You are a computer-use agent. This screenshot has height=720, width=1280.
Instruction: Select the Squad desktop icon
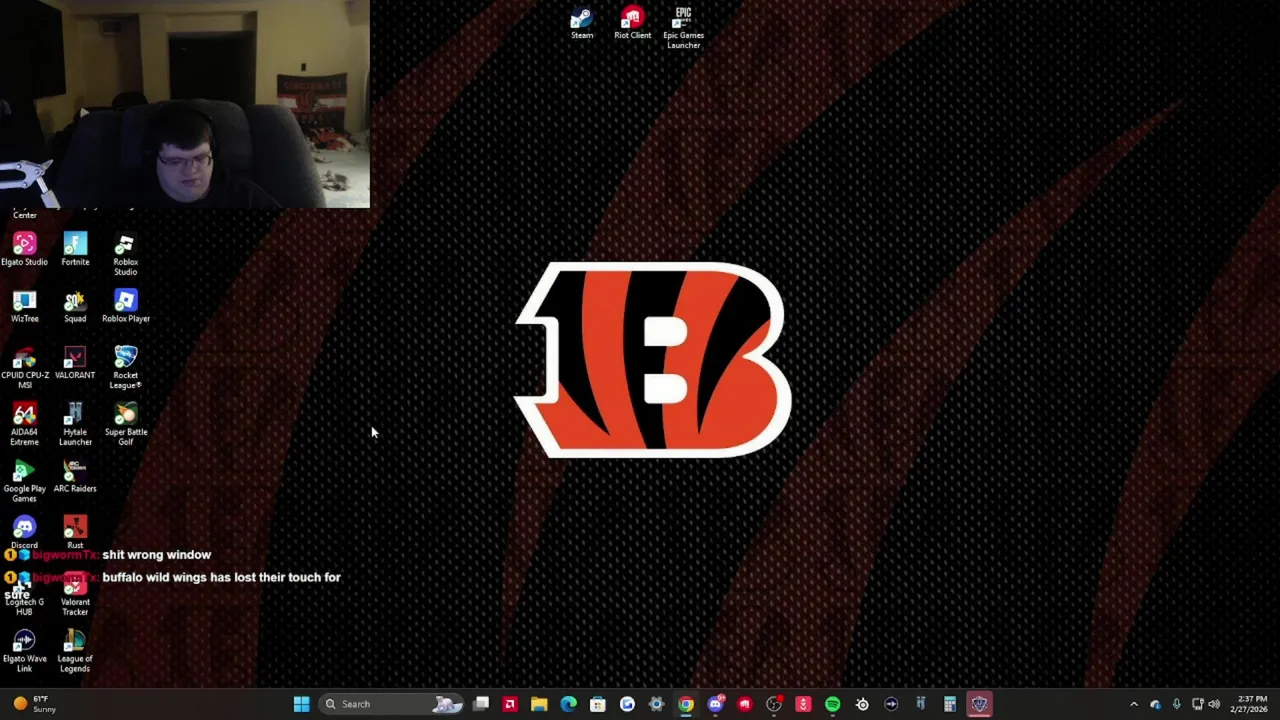pos(75,307)
